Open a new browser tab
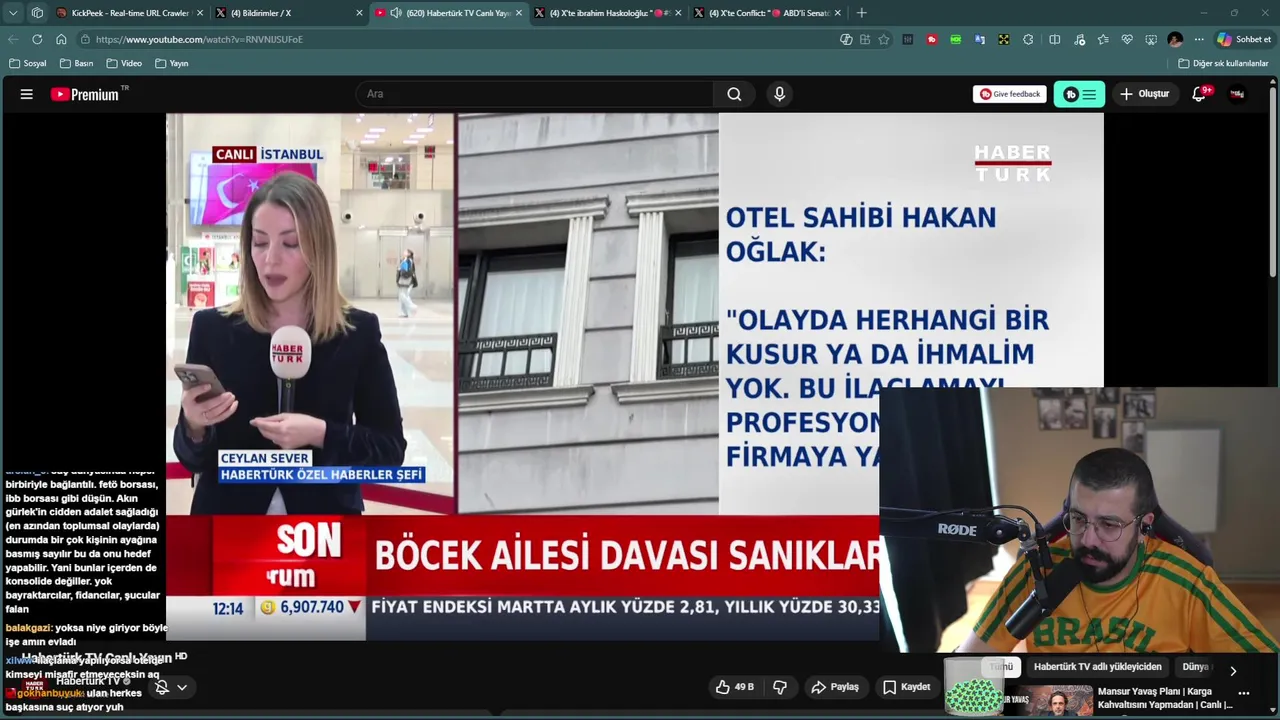Image resolution: width=1280 pixels, height=720 pixels. [862, 13]
